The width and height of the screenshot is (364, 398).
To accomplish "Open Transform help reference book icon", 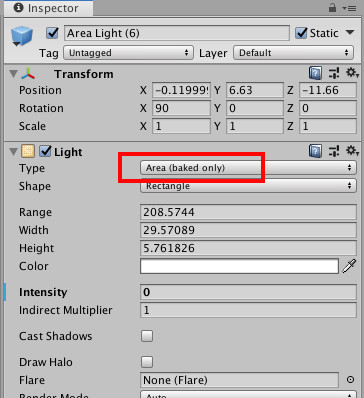I will point(315,73).
